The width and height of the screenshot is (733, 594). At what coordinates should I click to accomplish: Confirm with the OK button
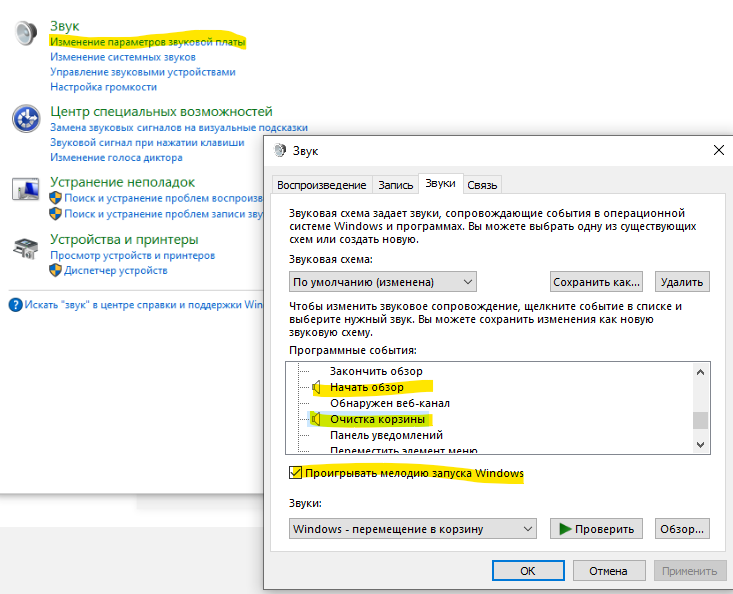pos(528,571)
